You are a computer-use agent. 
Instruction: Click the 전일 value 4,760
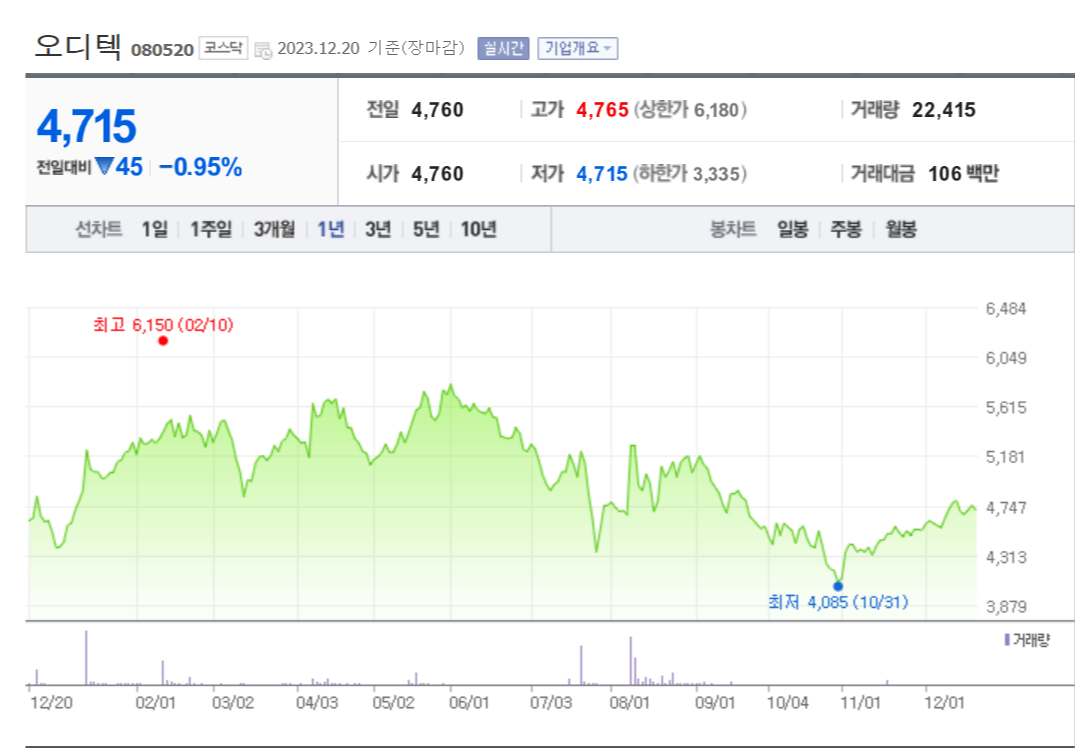[437, 110]
